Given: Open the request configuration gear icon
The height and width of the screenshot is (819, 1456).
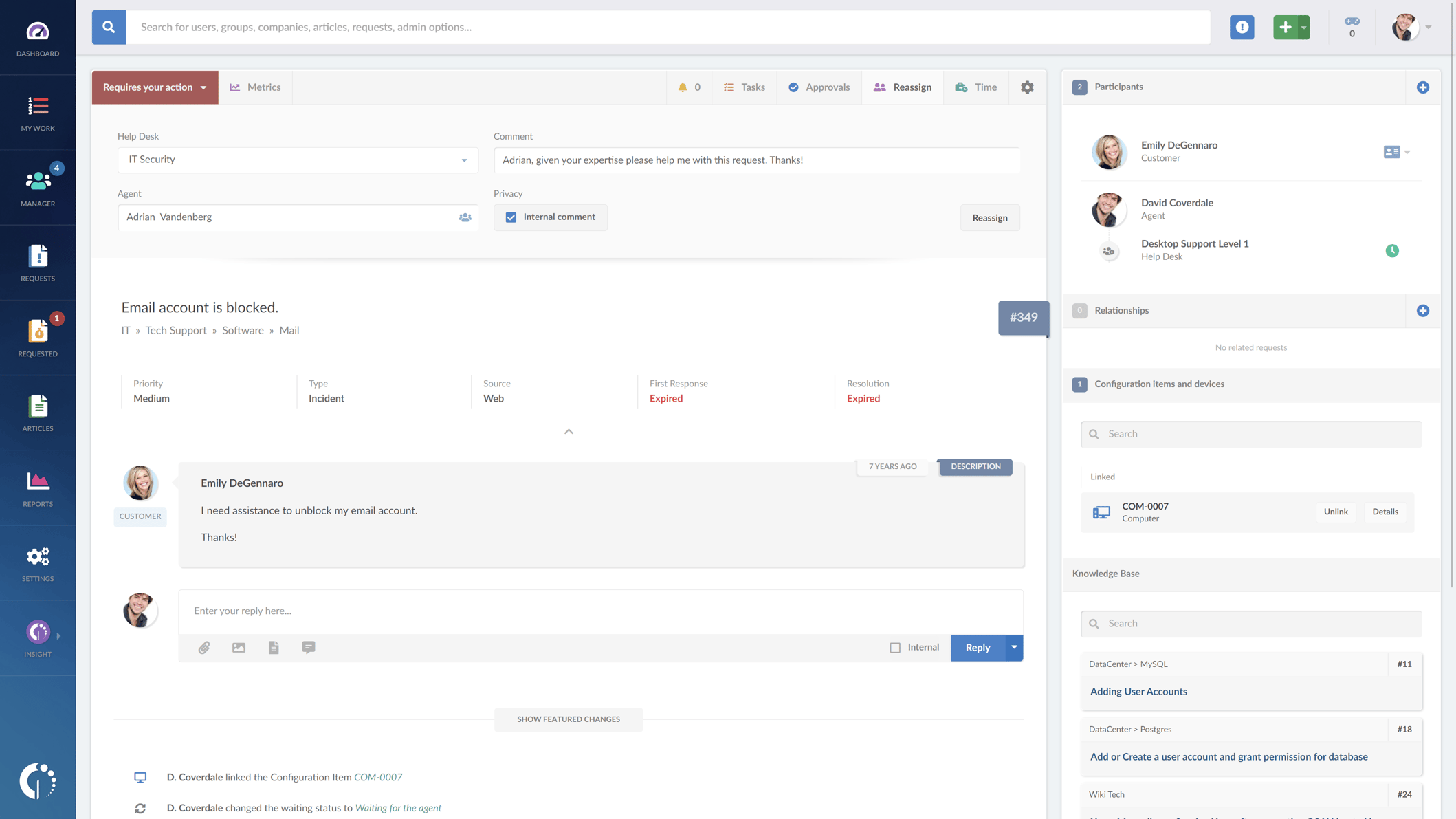Looking at the screenshot, I should [x=1027, y=87].
